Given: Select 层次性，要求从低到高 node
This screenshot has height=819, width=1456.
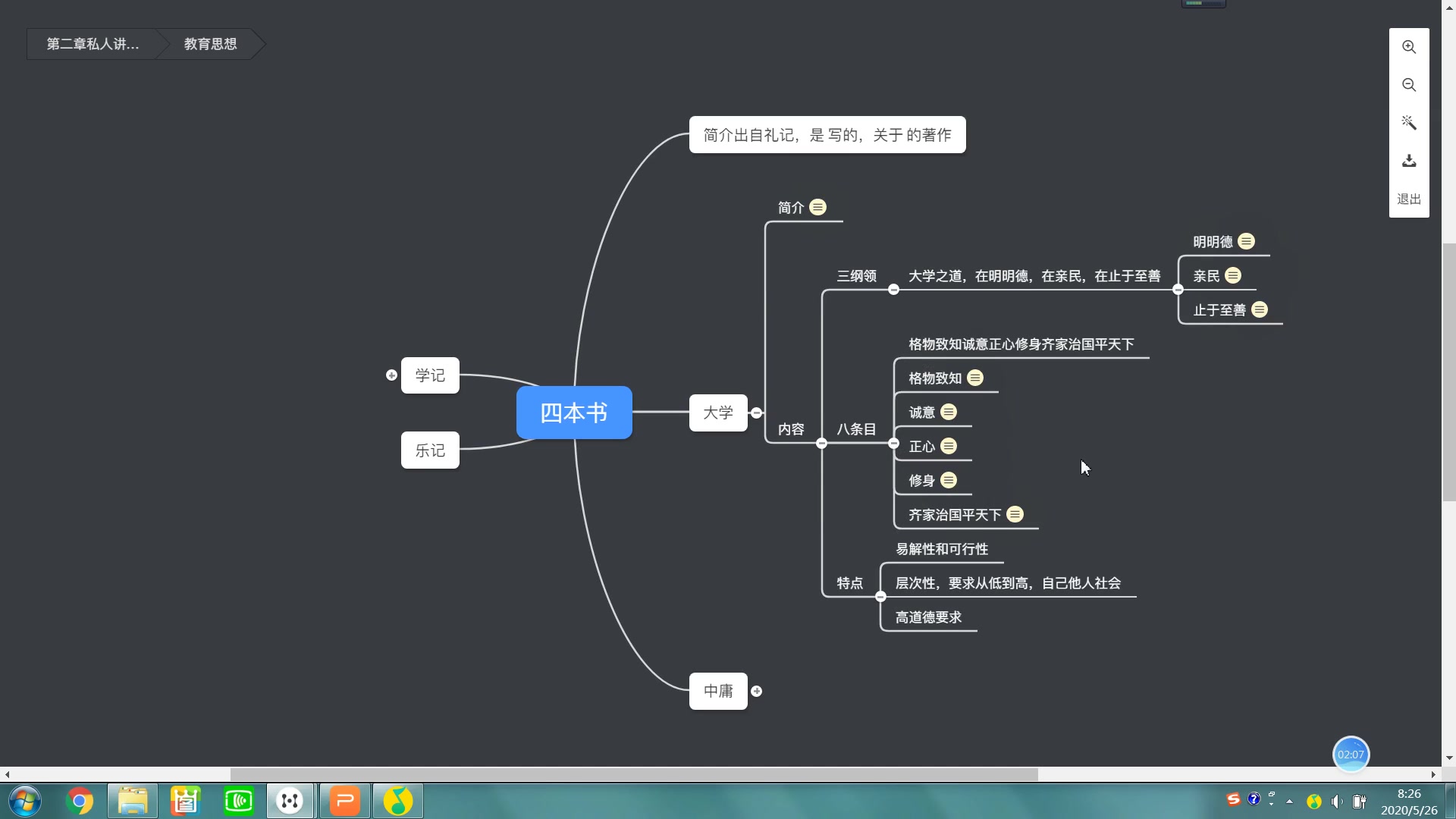Looking at the screenshot, I should [1008, 583].
